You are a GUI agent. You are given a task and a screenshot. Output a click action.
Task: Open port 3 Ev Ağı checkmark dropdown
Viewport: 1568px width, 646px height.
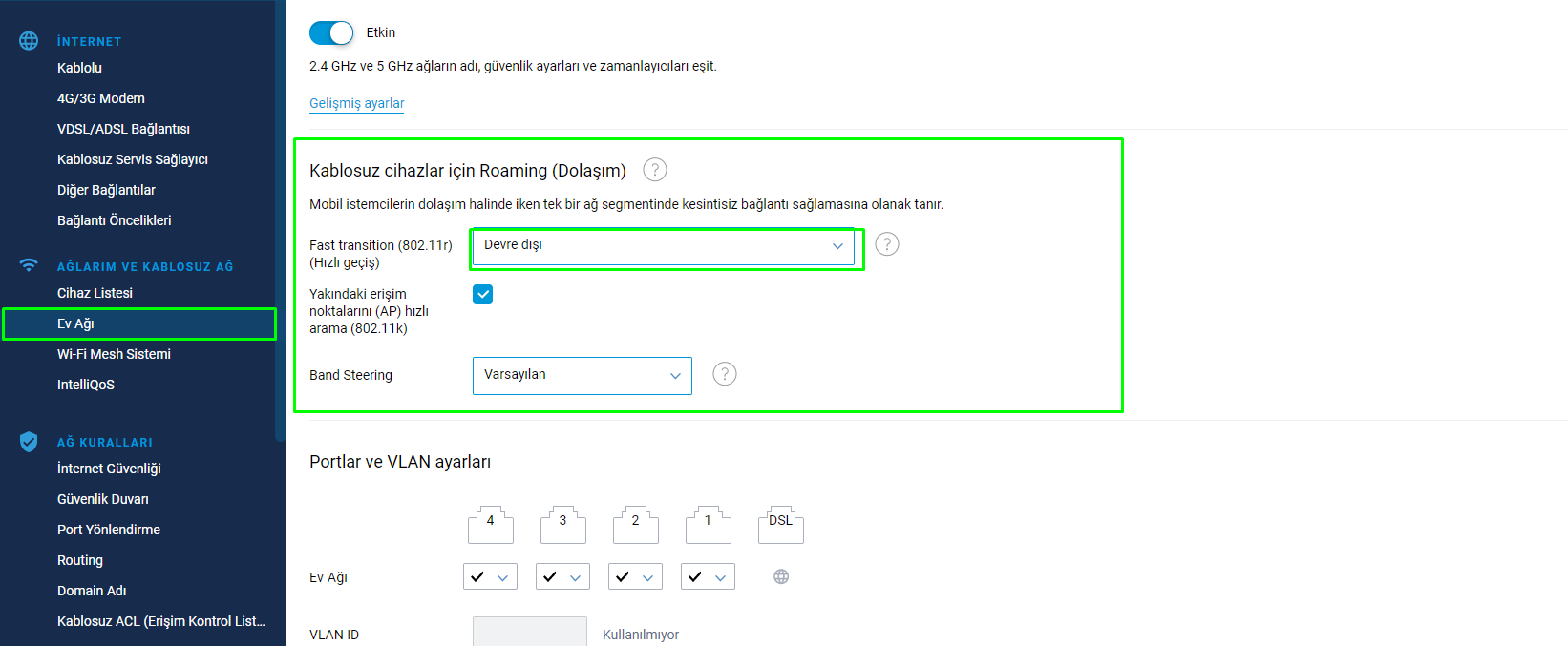[x=562, y=576]
